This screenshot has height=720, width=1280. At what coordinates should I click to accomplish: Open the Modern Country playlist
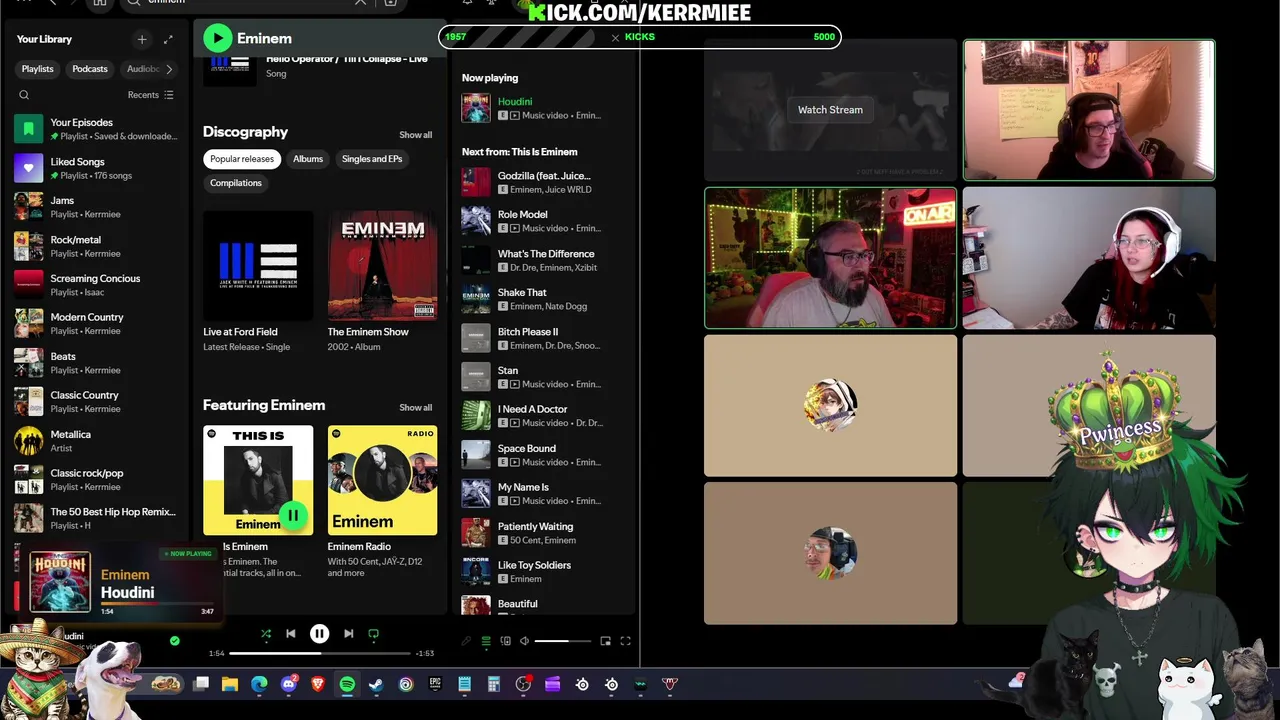(97, 323)
